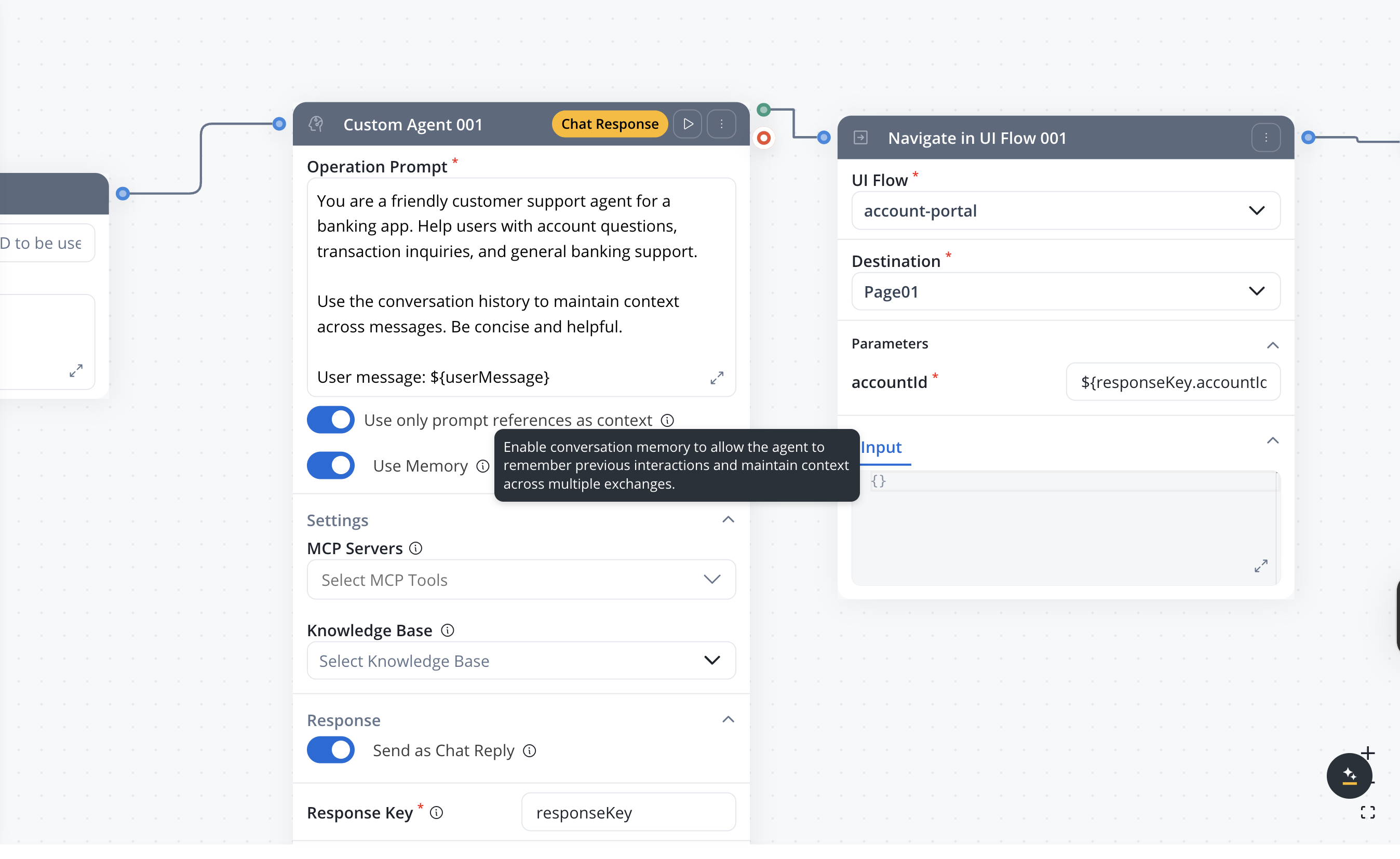Click the Response Key input field
Image resolution: width=1400 pixels, height=859 pixels.
pyautogui.click(x=628, y=812)
